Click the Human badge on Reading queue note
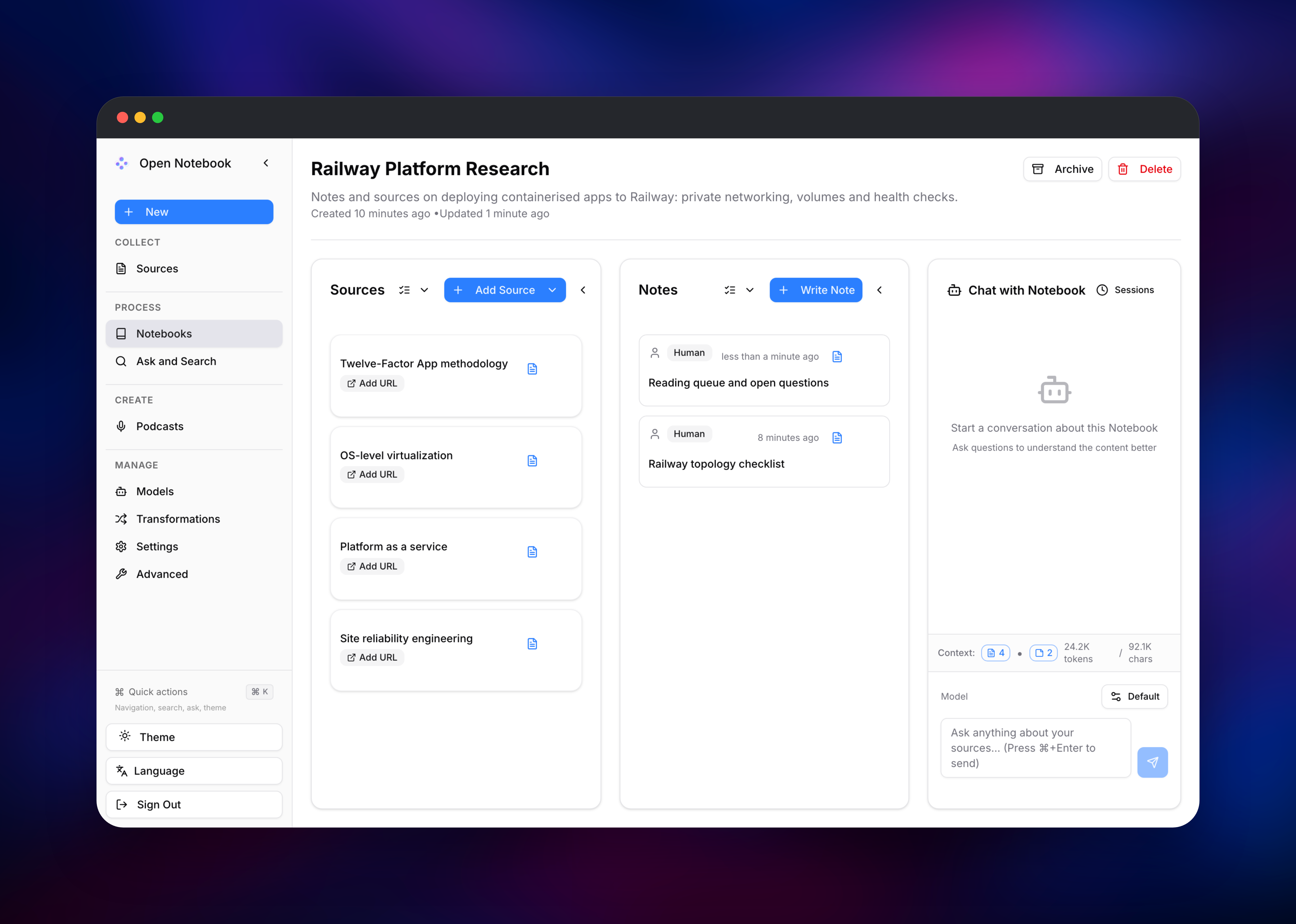This screenshot has height=924, width=1296. click(x=689, y=353)
